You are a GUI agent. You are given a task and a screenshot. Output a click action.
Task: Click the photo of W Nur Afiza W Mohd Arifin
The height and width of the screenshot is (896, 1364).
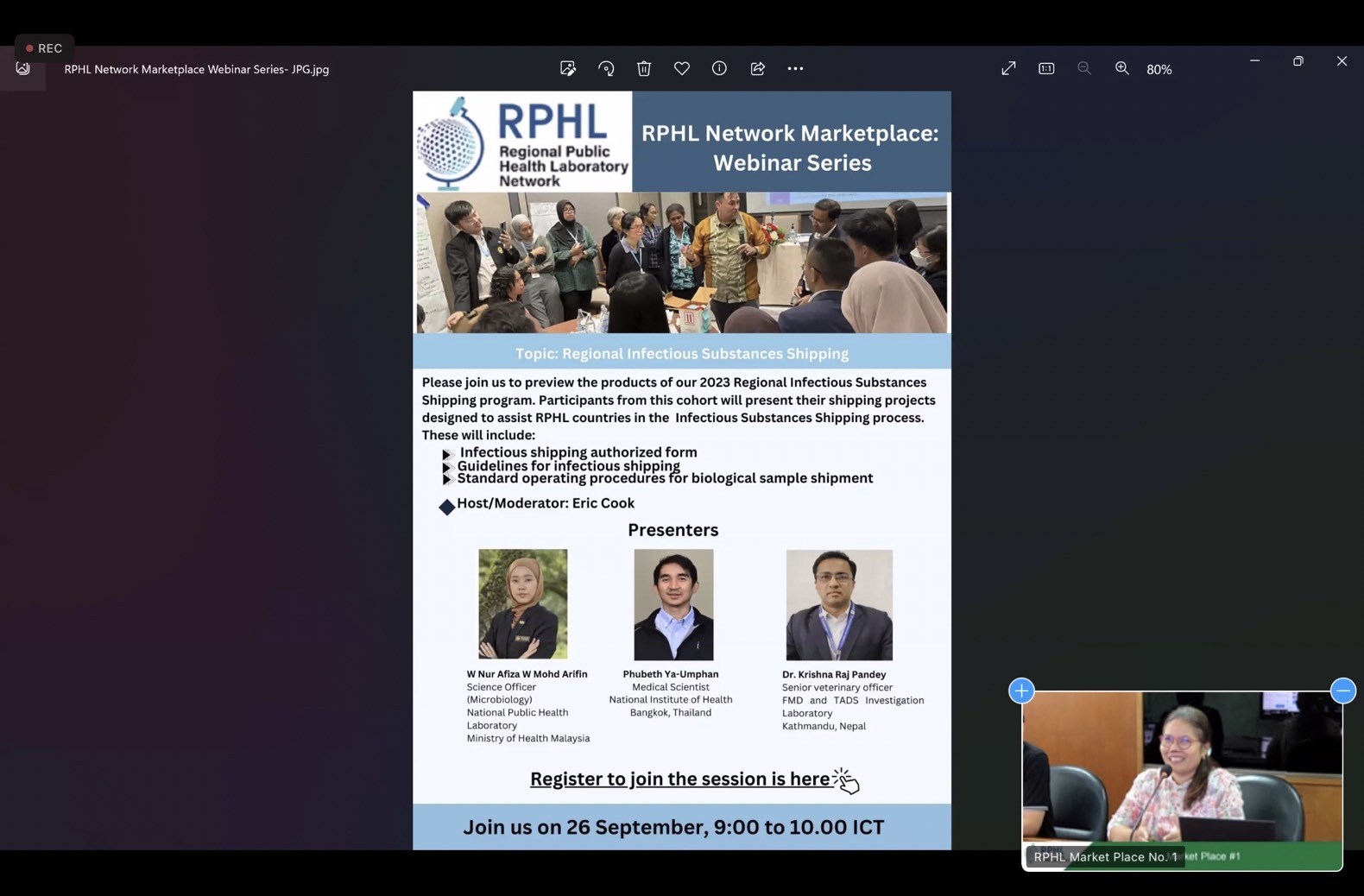pos(523,604)
